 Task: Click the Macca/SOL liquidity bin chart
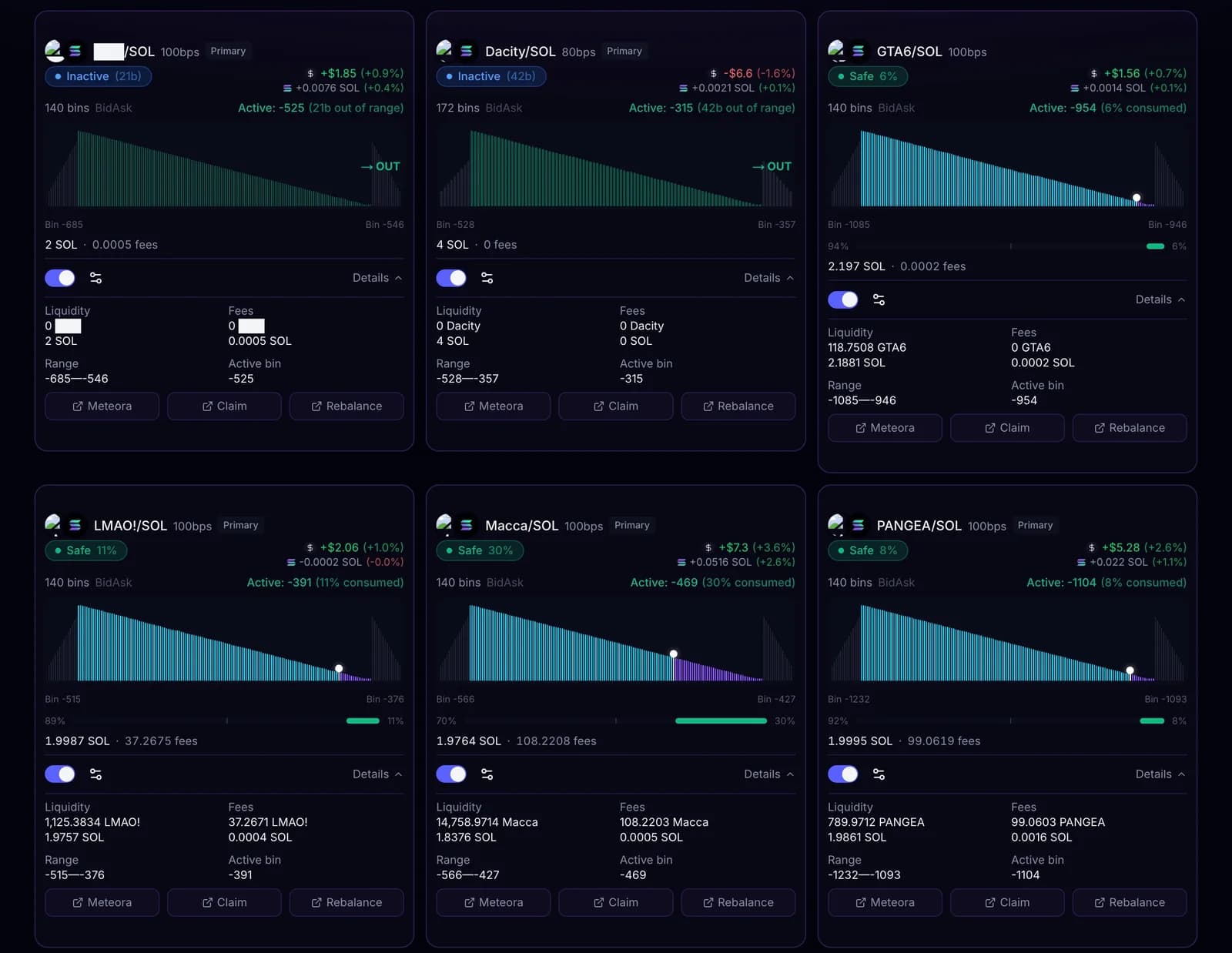615,644
